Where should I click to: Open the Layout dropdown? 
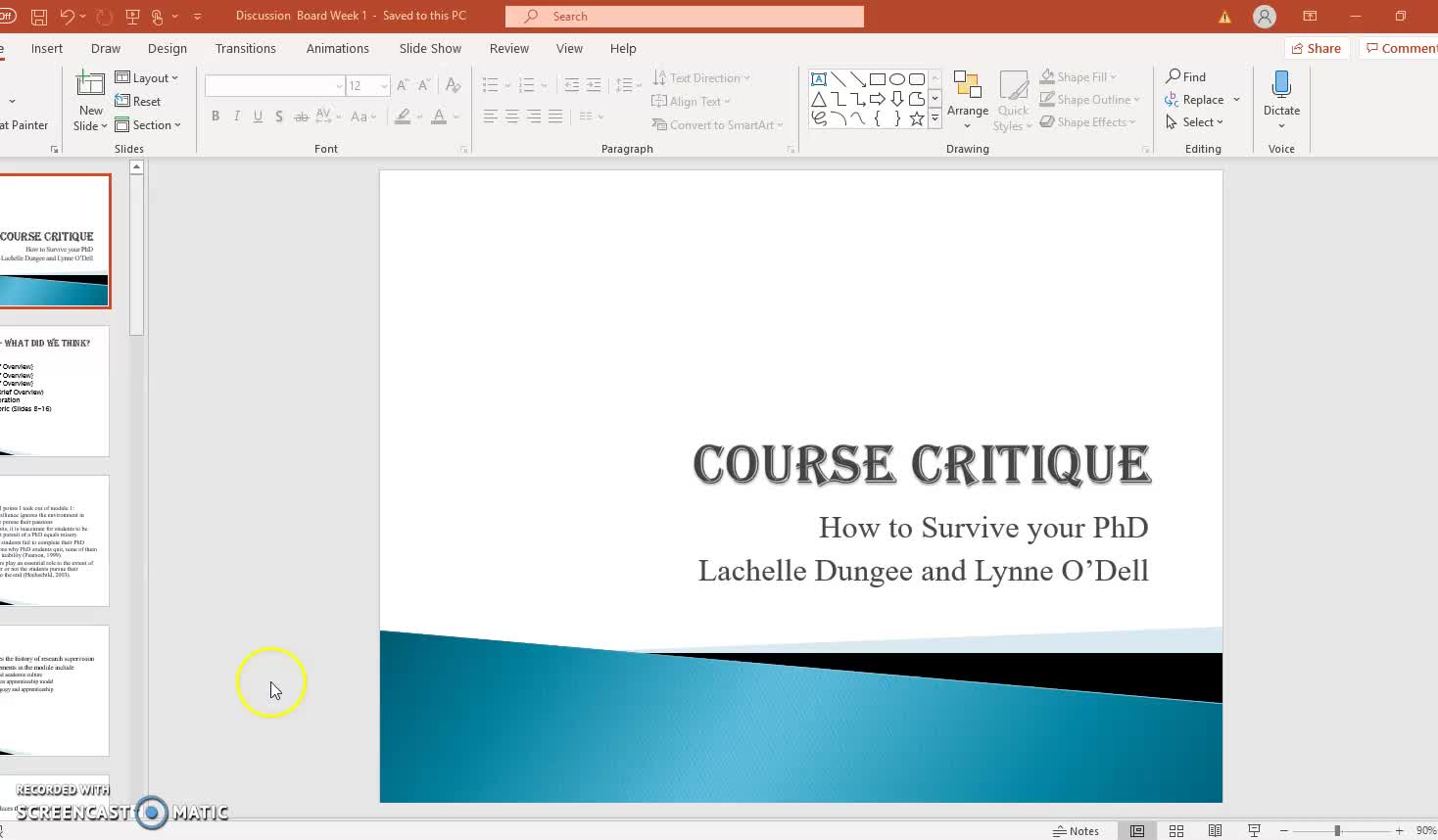[147, 78]
